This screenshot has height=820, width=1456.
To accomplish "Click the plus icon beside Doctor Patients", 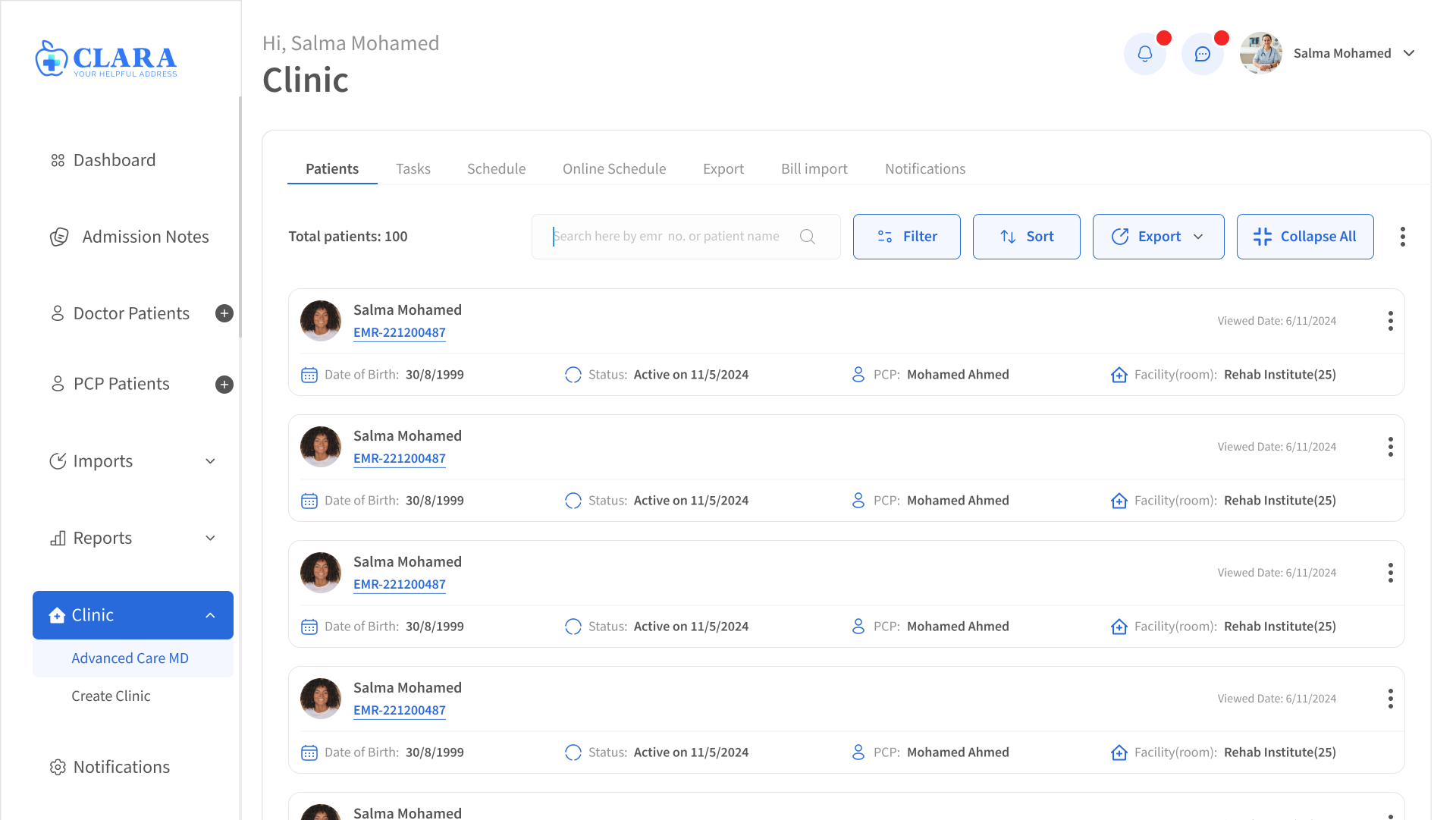I will coord(224,313).
